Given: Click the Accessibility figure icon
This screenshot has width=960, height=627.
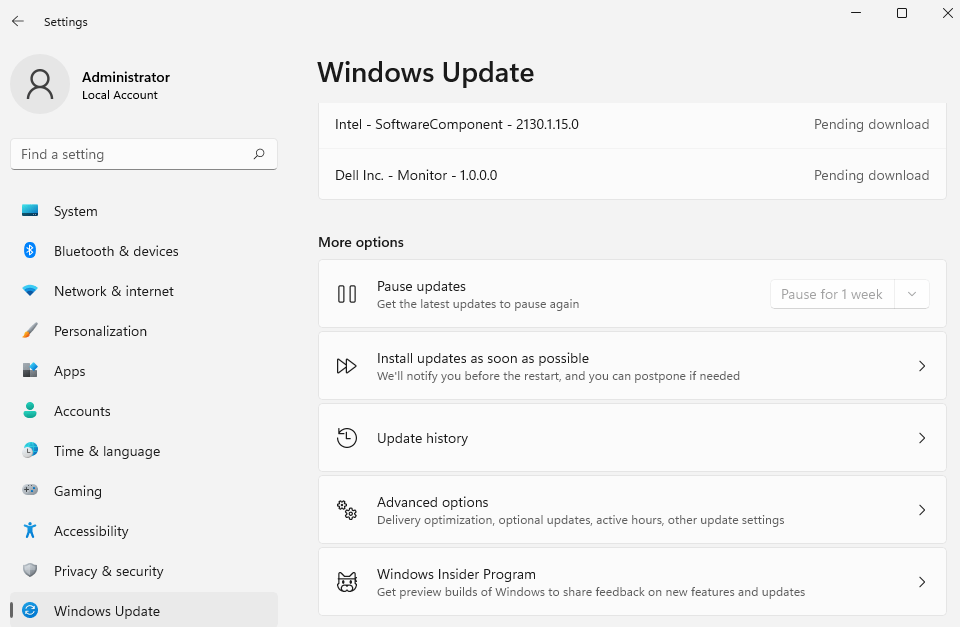Looking at the screenshot, I should (x=30, y=530).
